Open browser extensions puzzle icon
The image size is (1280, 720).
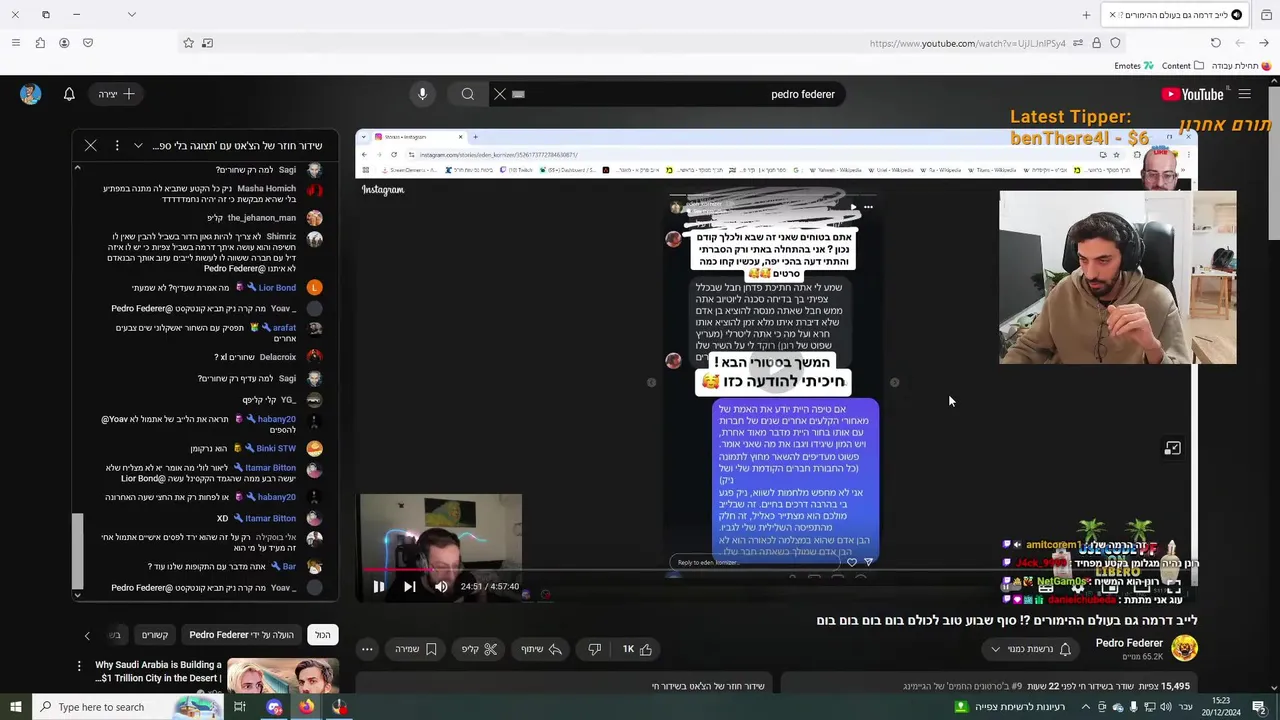tap(40, 43)
